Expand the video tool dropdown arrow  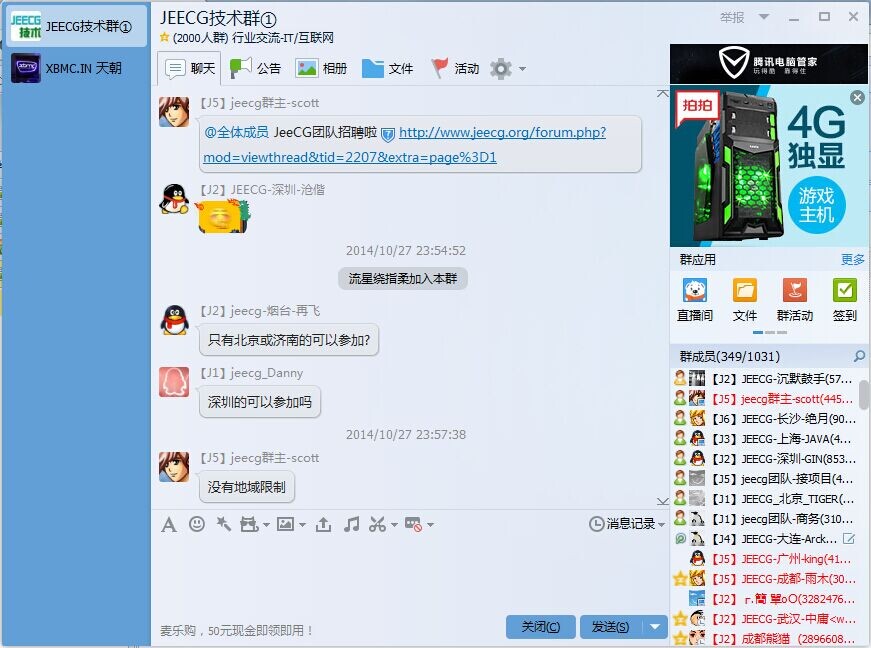(266, 524)
